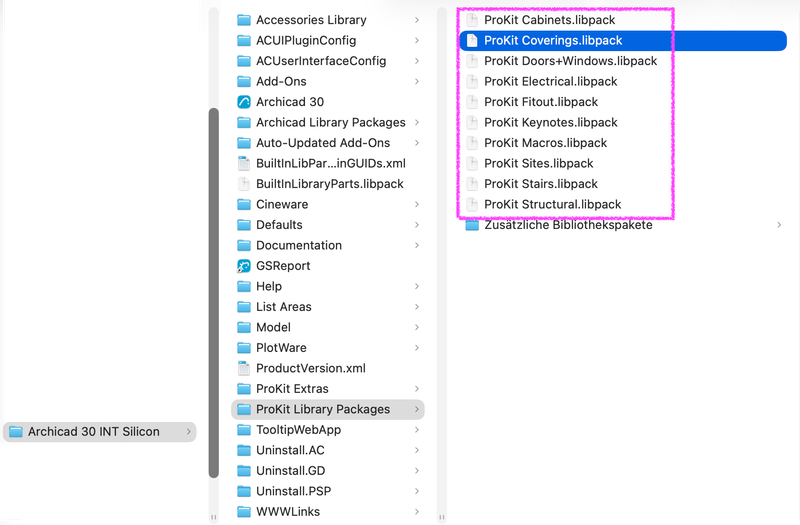Click the PlotWare folder icon
Image resolution: width=800 pixels, height=525 pixels.
click(x=244, y=348)
